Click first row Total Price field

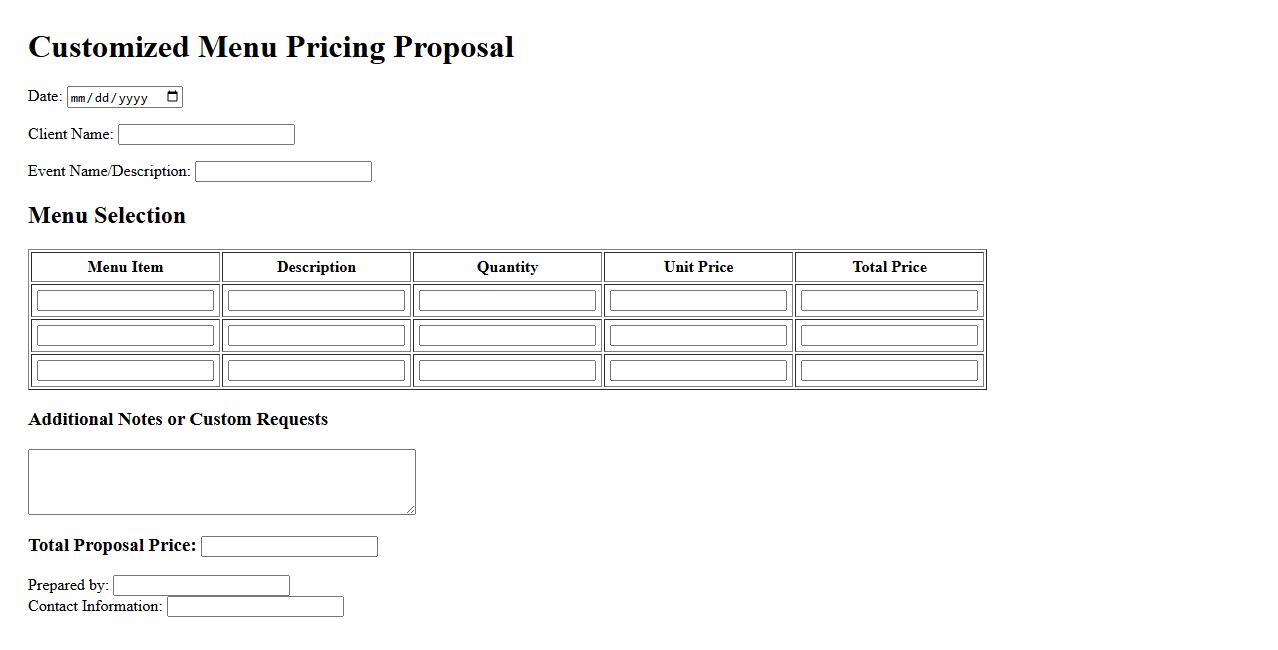(x=889, y=300)
